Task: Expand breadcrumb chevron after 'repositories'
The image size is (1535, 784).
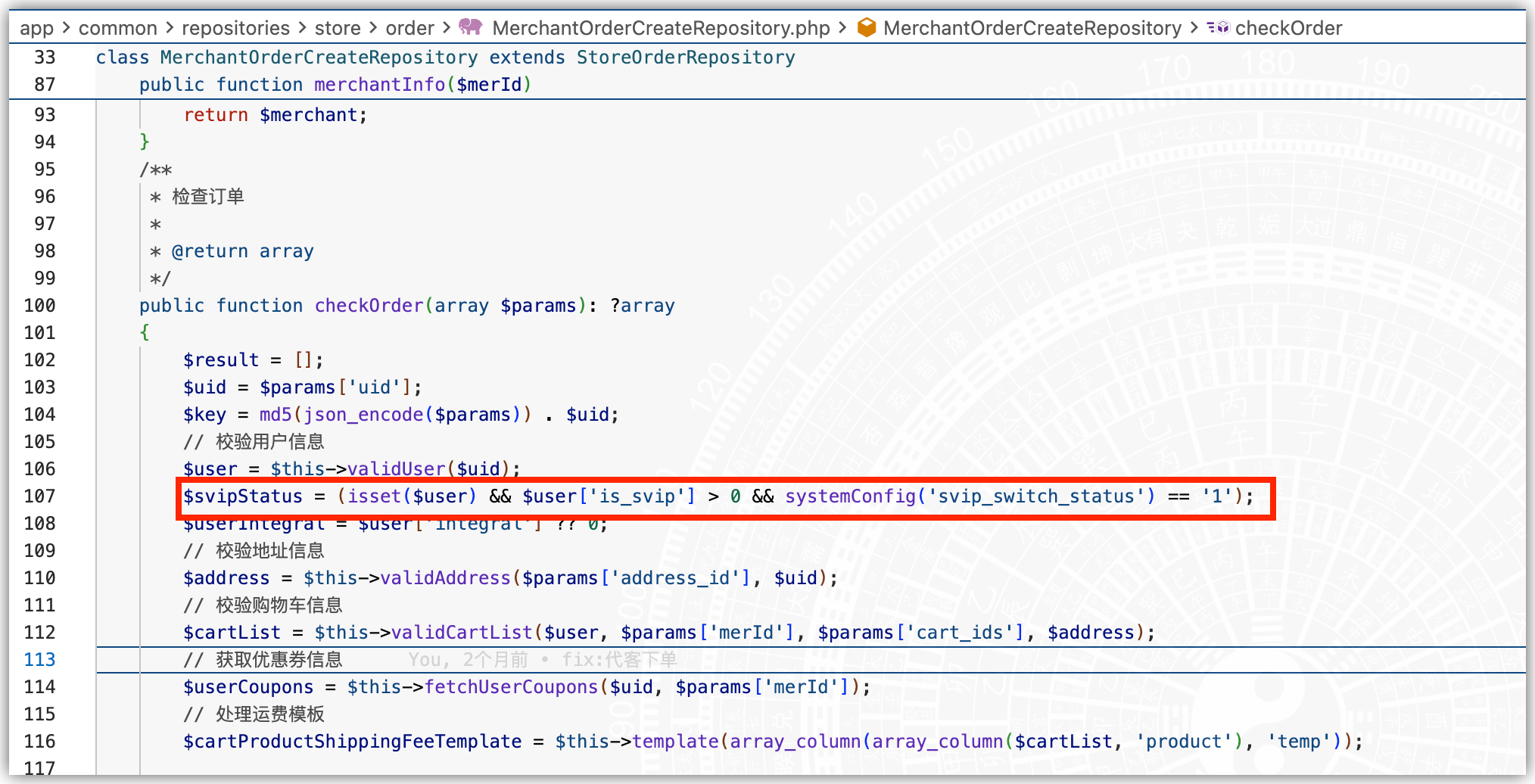Action: 303,28
